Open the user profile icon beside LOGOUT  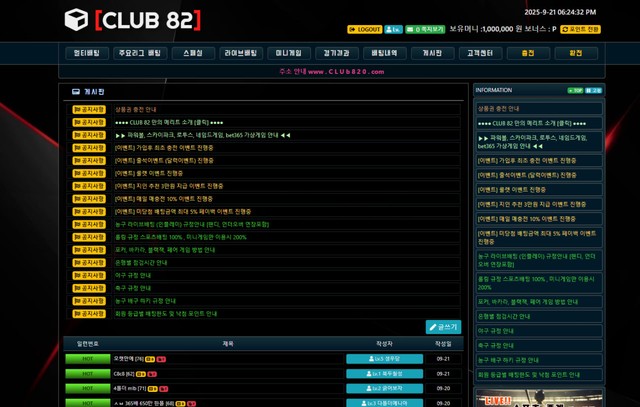tap(394, 29)
